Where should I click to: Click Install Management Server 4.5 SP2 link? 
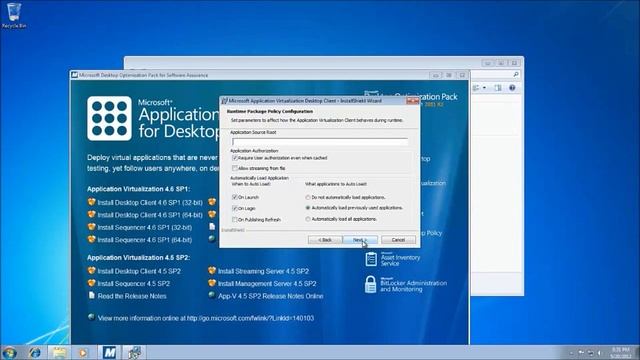(267, 284)
